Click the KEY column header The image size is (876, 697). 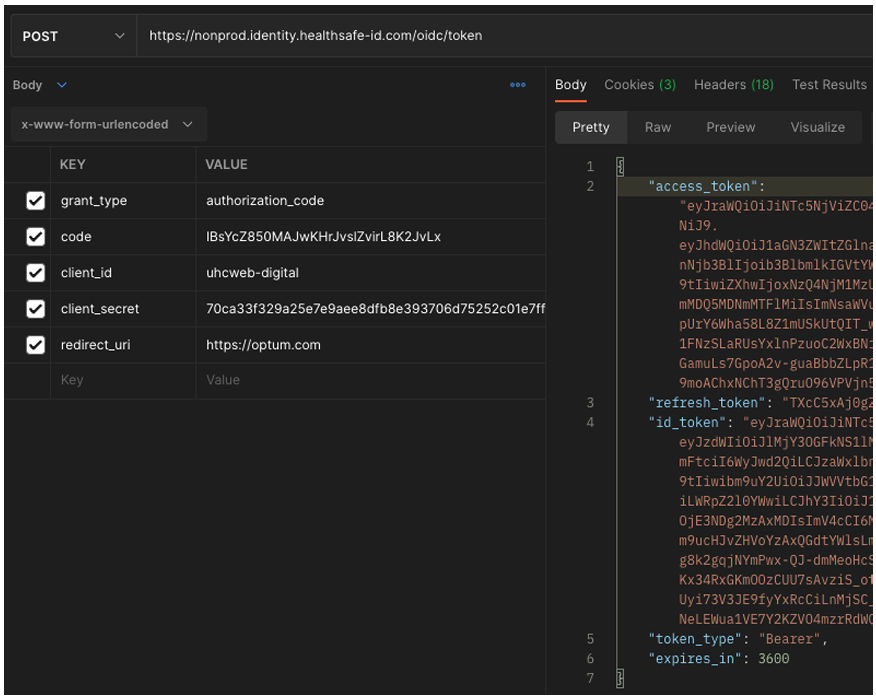click(x=73, y=164)
